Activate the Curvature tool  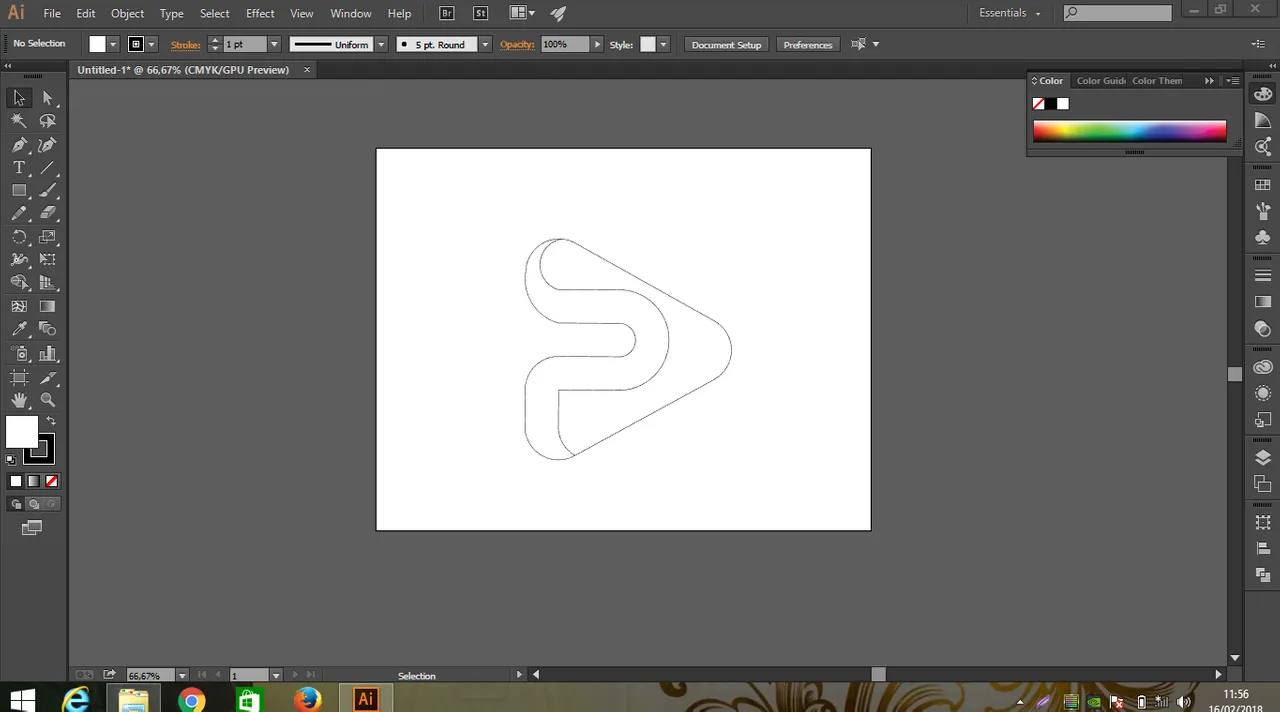point(47,145)
